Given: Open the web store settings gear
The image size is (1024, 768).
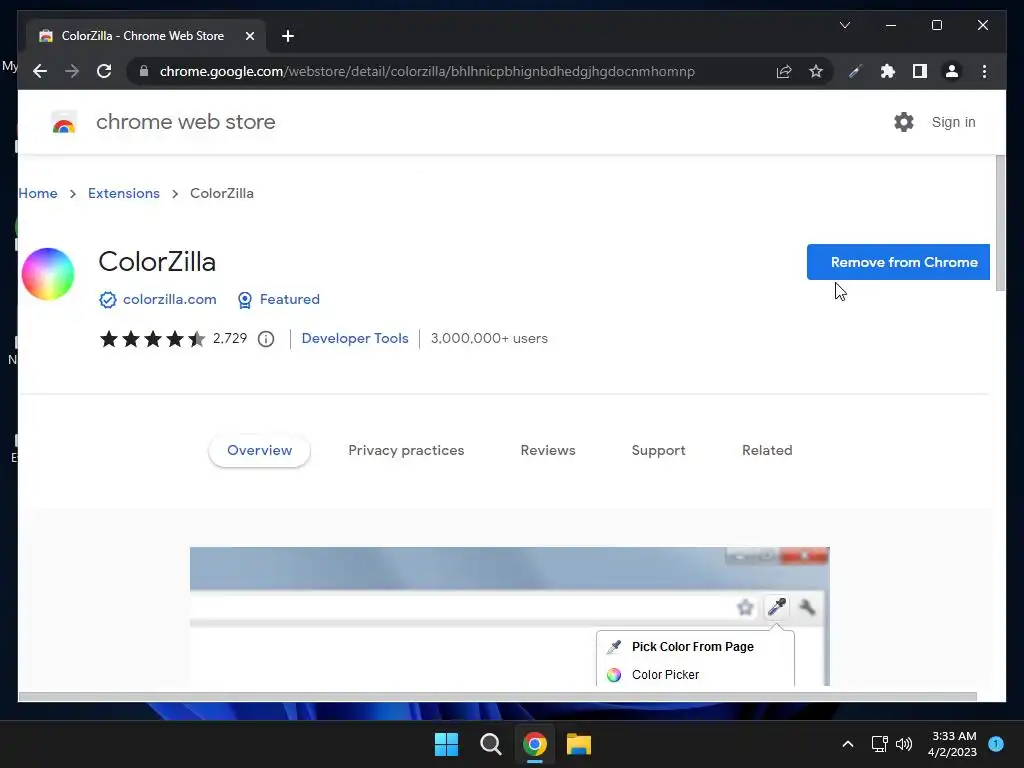Looking at the screenshot, I should coord(903,122).
